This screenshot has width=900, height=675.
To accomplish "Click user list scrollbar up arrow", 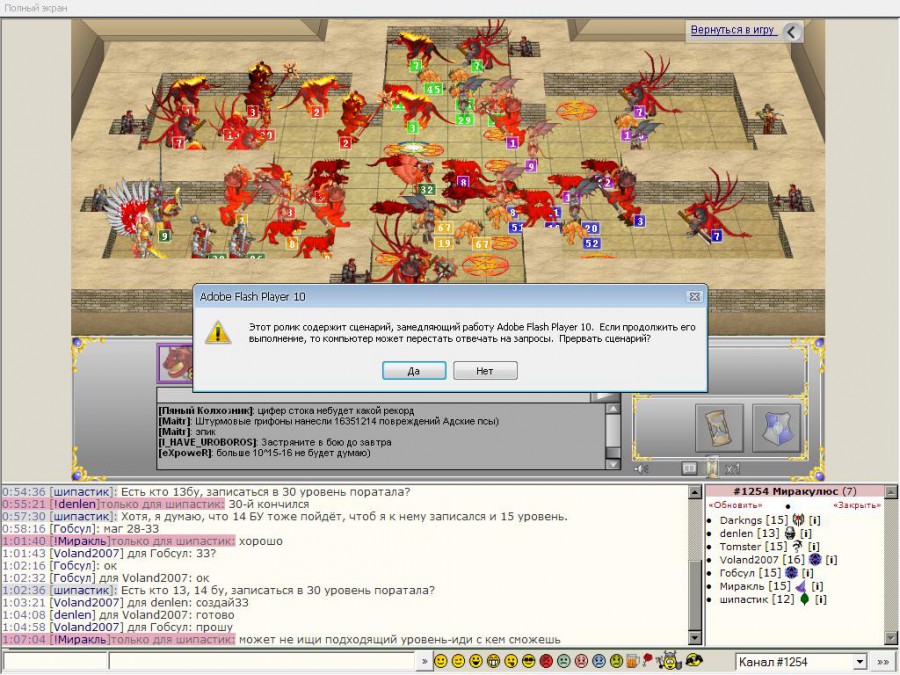I will (x=890, y=492).
